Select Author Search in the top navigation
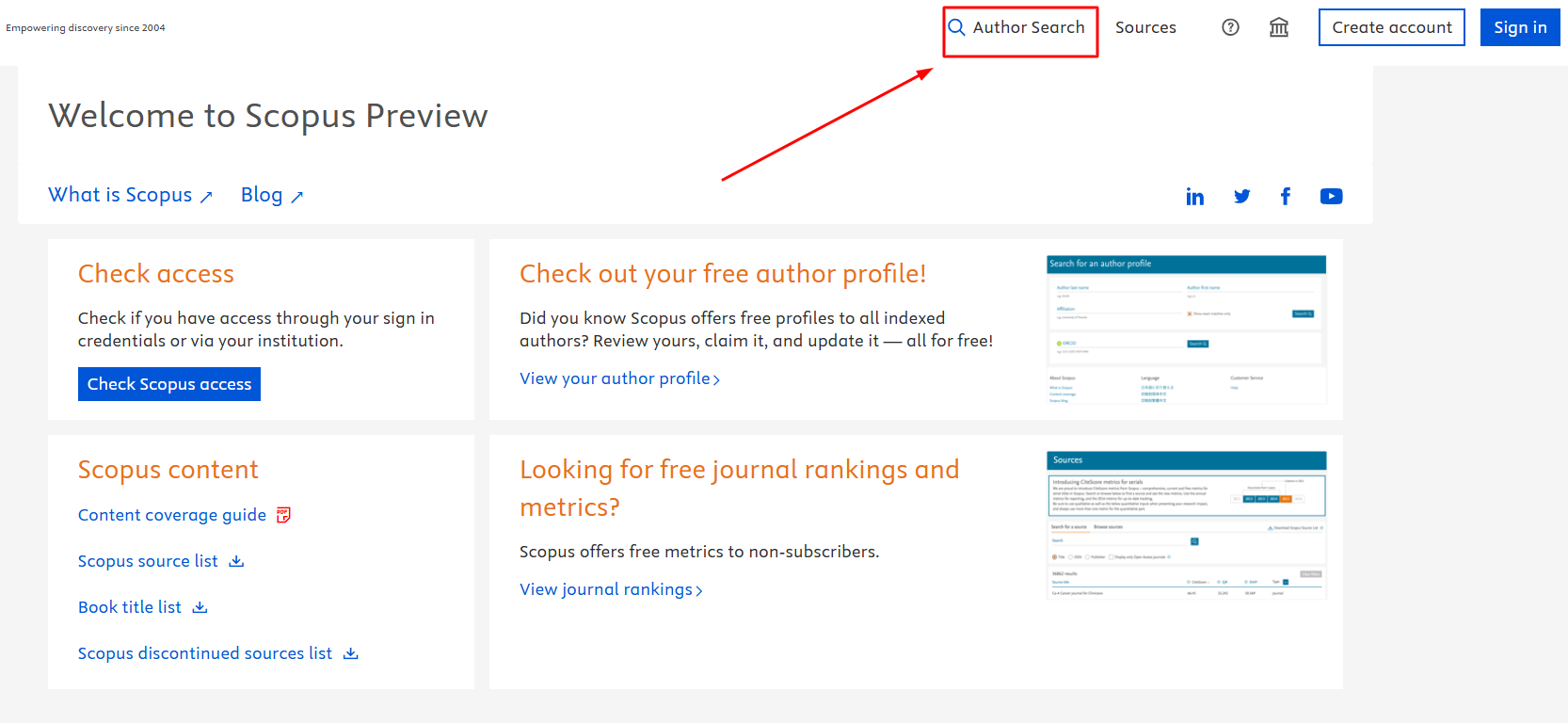 click(1028, 27)
